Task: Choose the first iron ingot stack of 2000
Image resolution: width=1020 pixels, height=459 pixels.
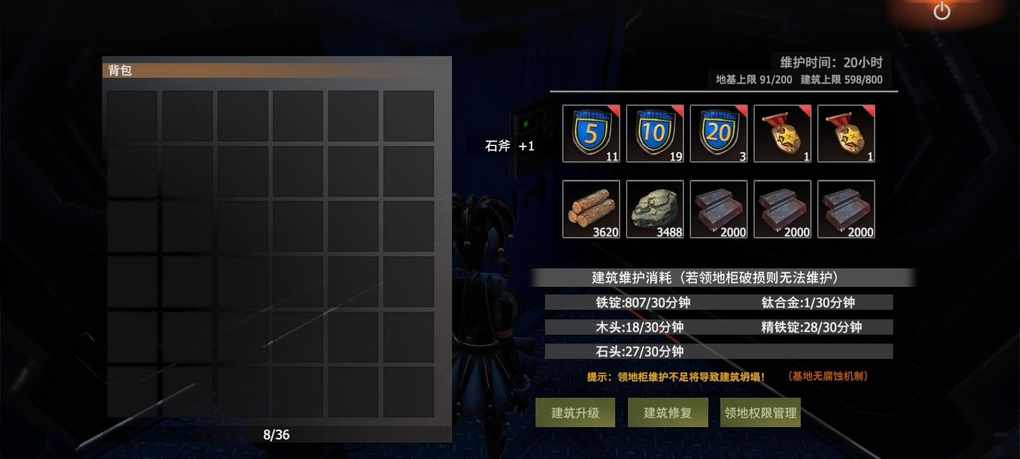Action: (x=718, y=209)
